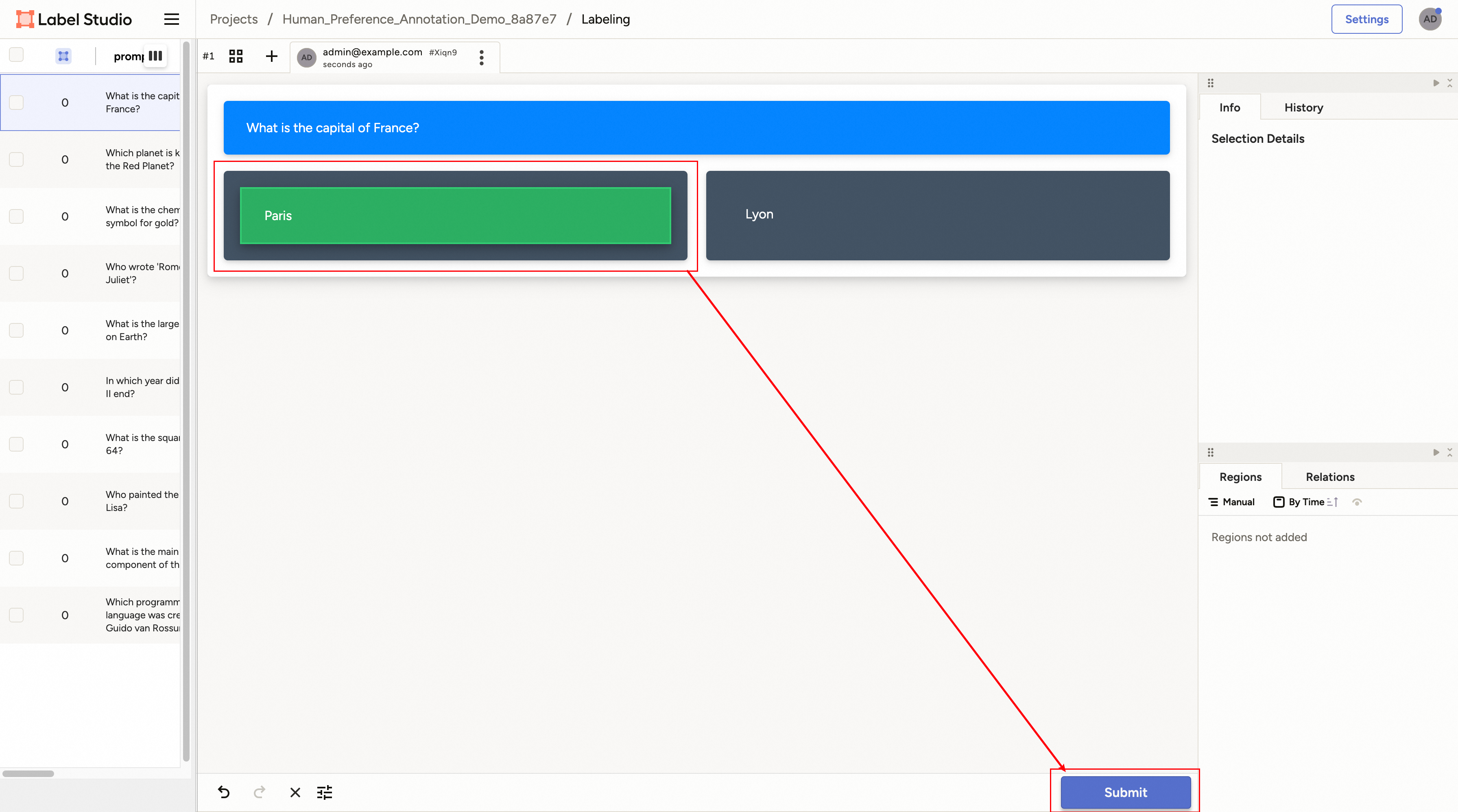Check the box for Red Planet task
This screenshot has width=1458, height=812.
(x=16, y=159)
